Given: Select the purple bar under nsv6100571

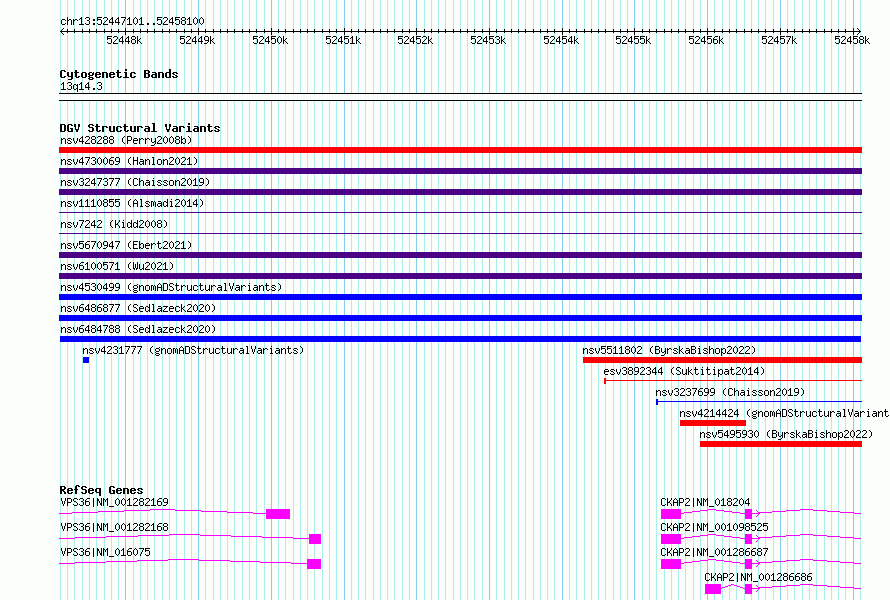Looking at the screenshot, I should point(460,276).
